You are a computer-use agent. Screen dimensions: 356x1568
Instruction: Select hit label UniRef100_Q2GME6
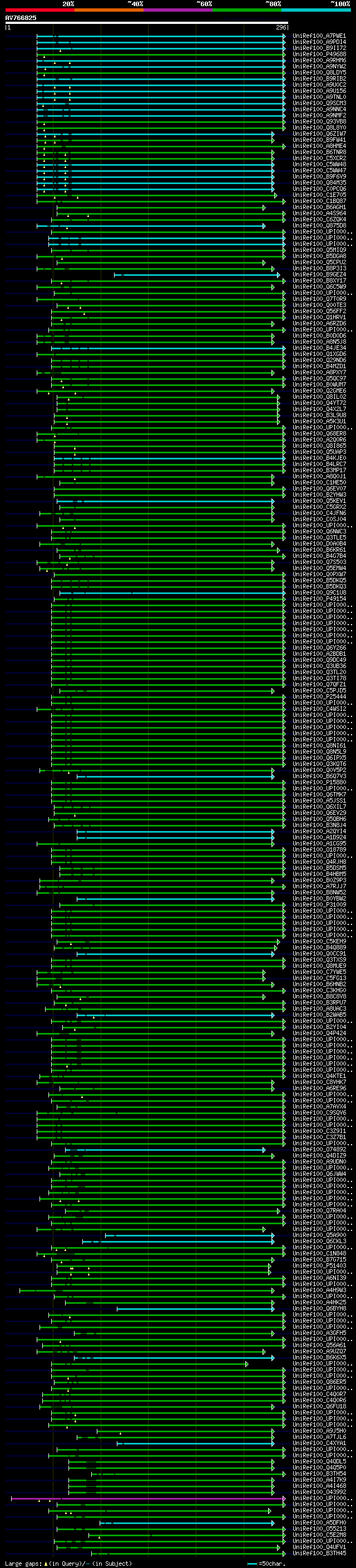[x=319, y=391]
